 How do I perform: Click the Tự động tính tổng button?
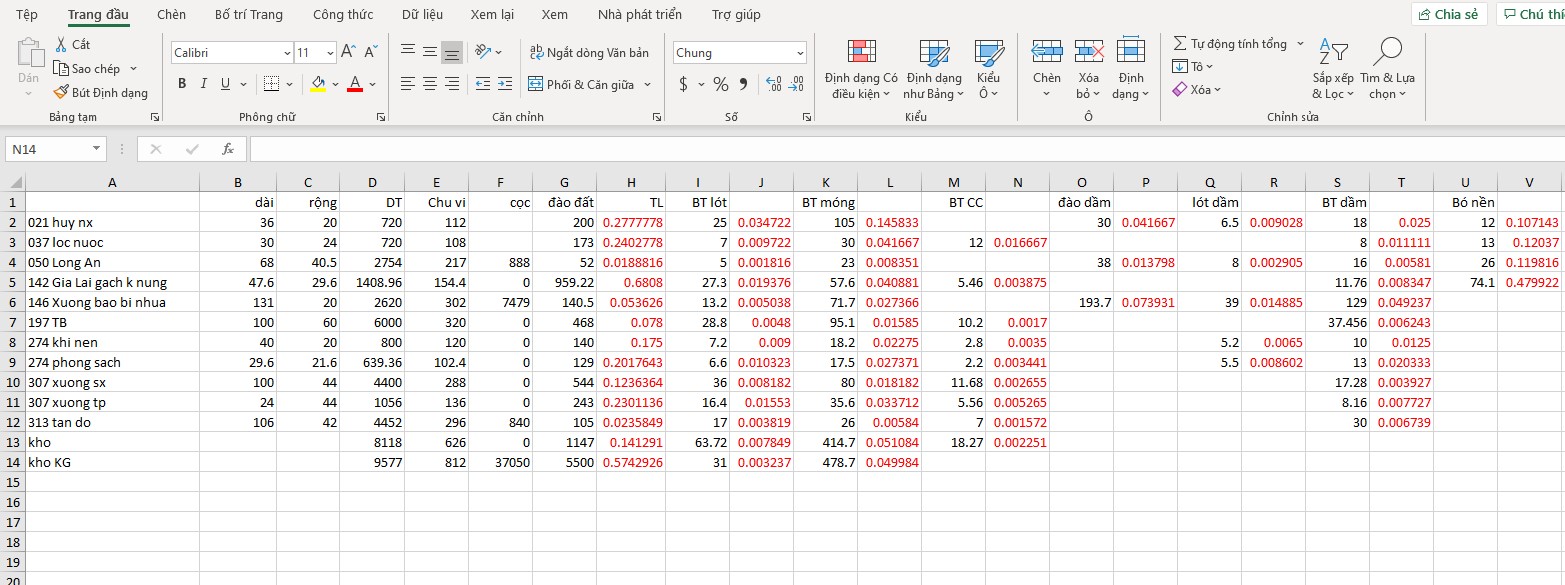pyautogui.click(x=1230, y=44)
